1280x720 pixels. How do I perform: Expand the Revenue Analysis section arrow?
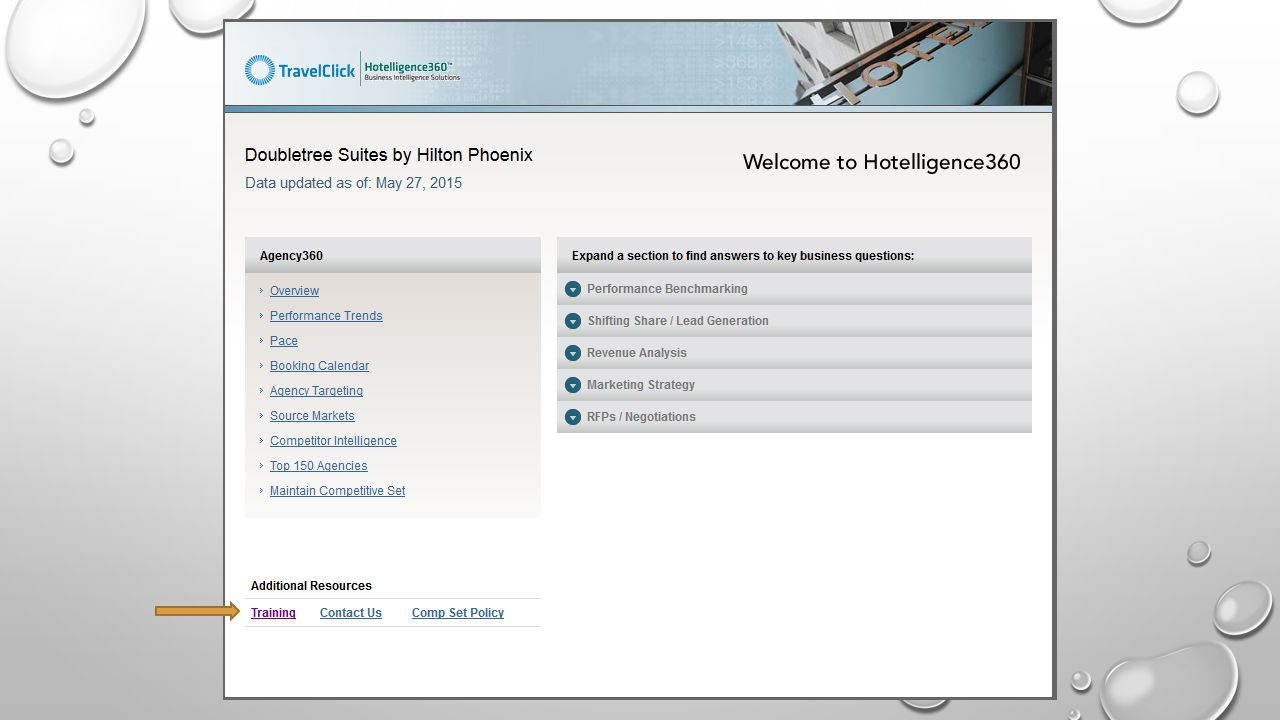point(573,353)
